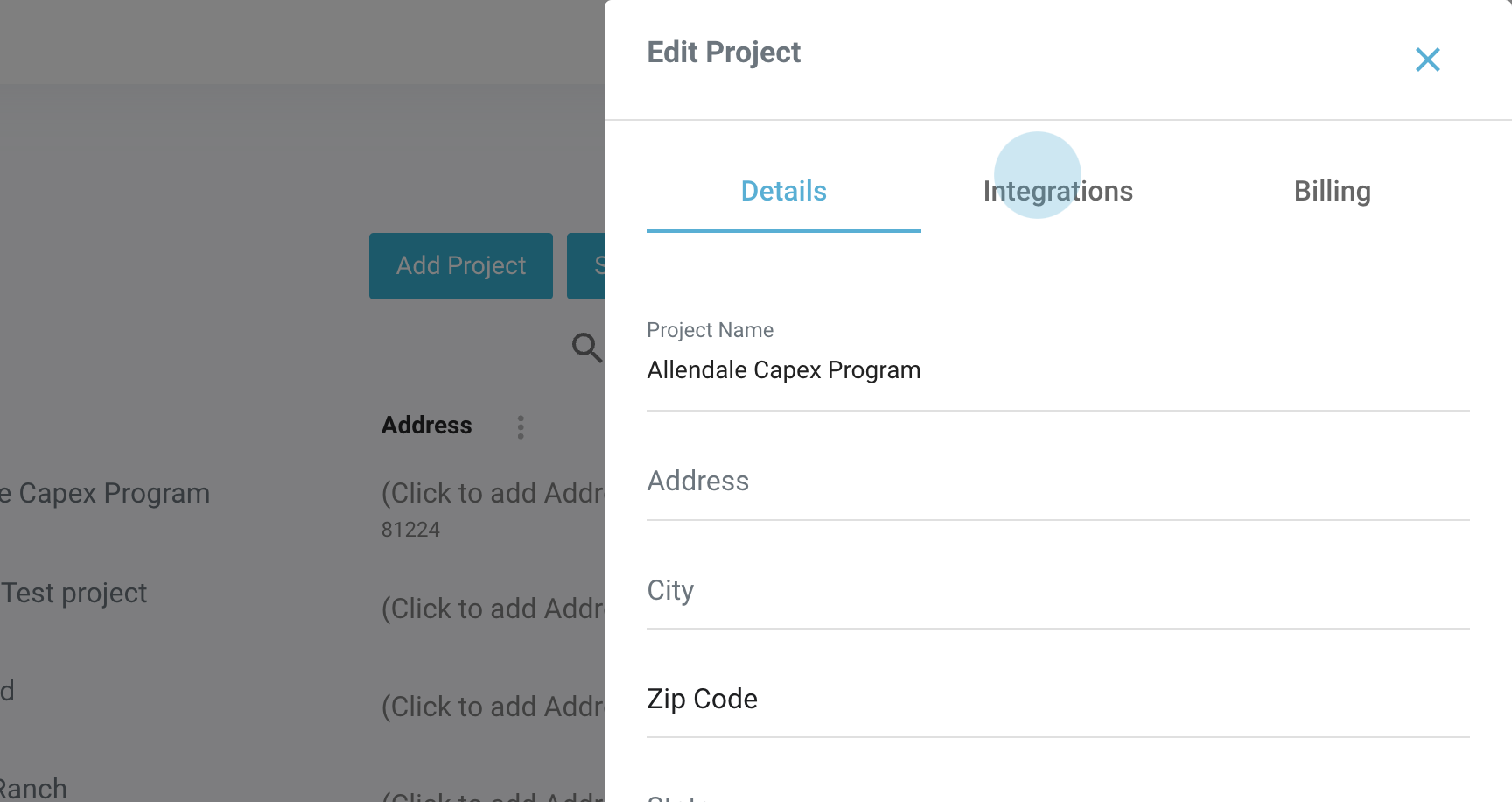
Task: Select Test project in the list
Action: (x=74, y=594)
